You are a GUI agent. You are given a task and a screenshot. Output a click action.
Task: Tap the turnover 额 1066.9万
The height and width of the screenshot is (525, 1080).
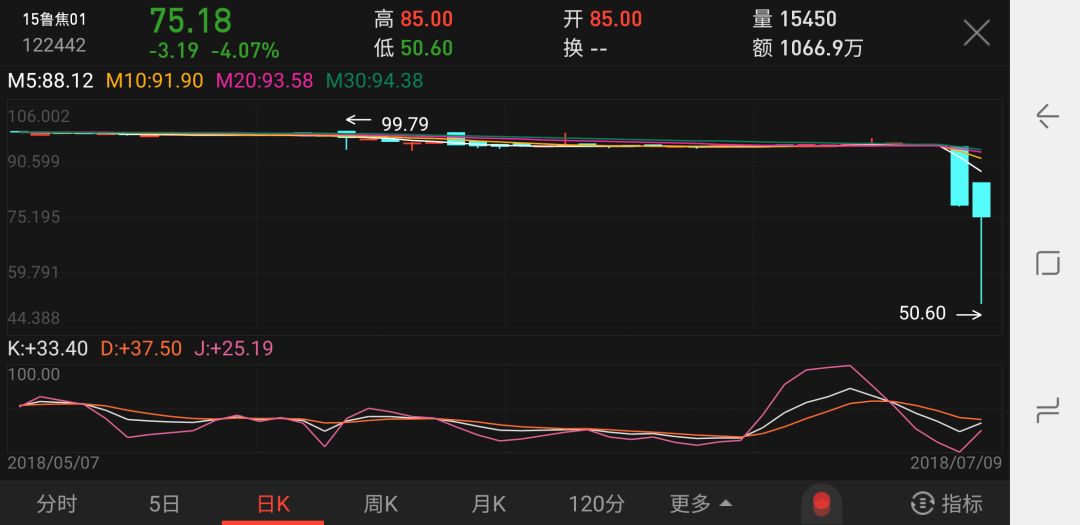(807, 48)
